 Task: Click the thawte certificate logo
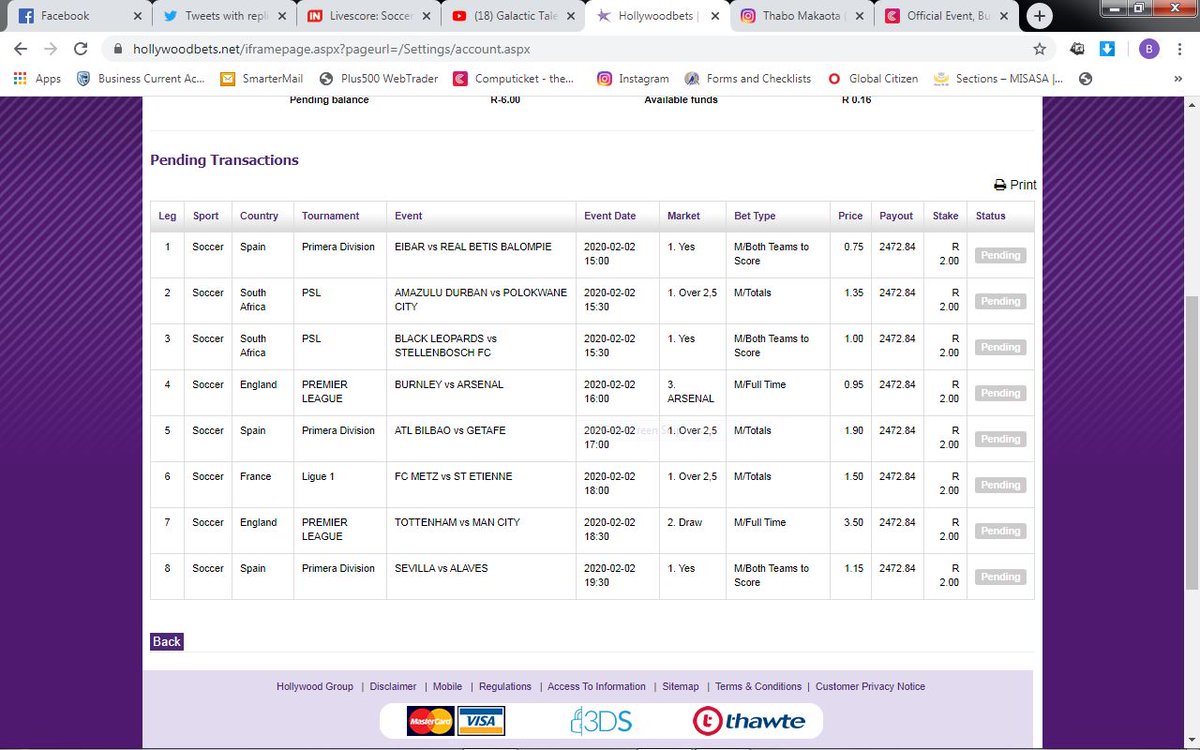pos(750,720)
